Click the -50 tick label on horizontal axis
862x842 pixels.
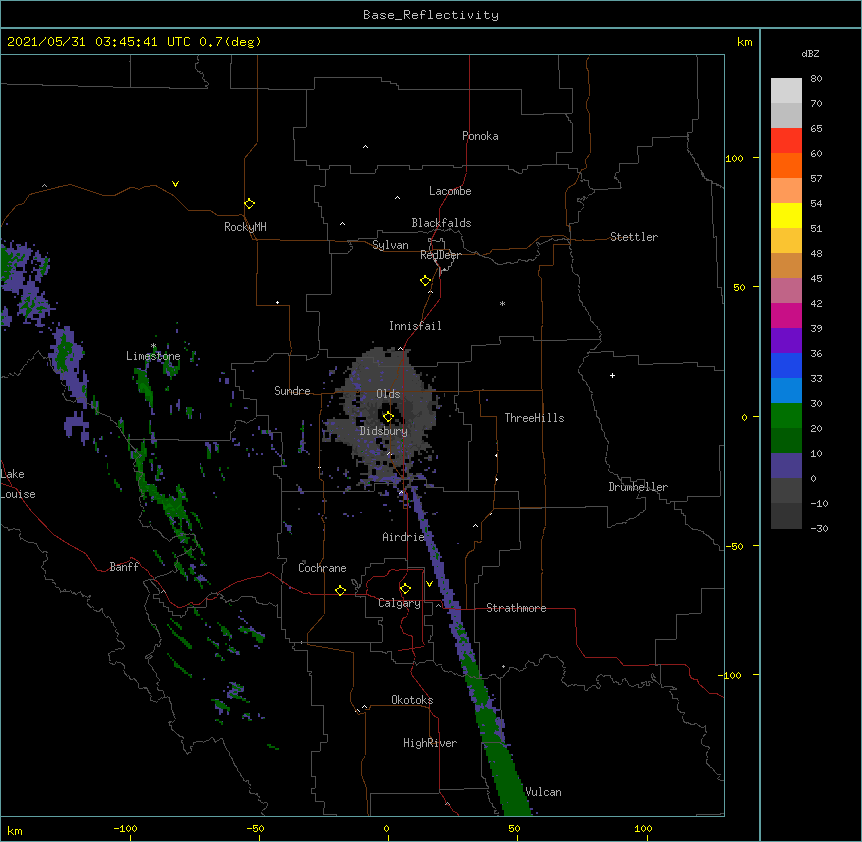(255, 828)
